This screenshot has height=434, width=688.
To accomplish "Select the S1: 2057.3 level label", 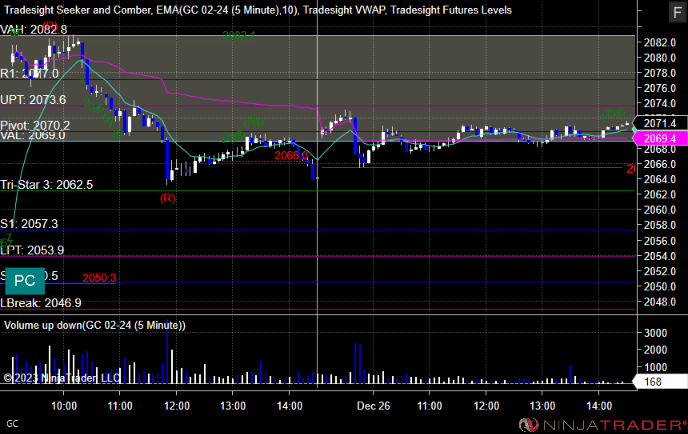I will (x=29, y=224).
